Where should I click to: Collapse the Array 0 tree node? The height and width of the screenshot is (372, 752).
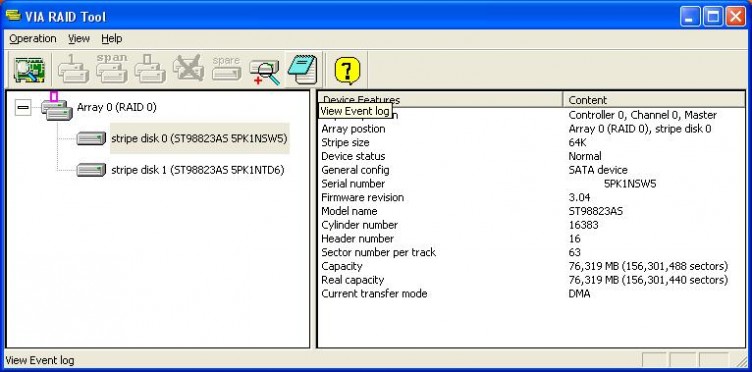[23, 107]
